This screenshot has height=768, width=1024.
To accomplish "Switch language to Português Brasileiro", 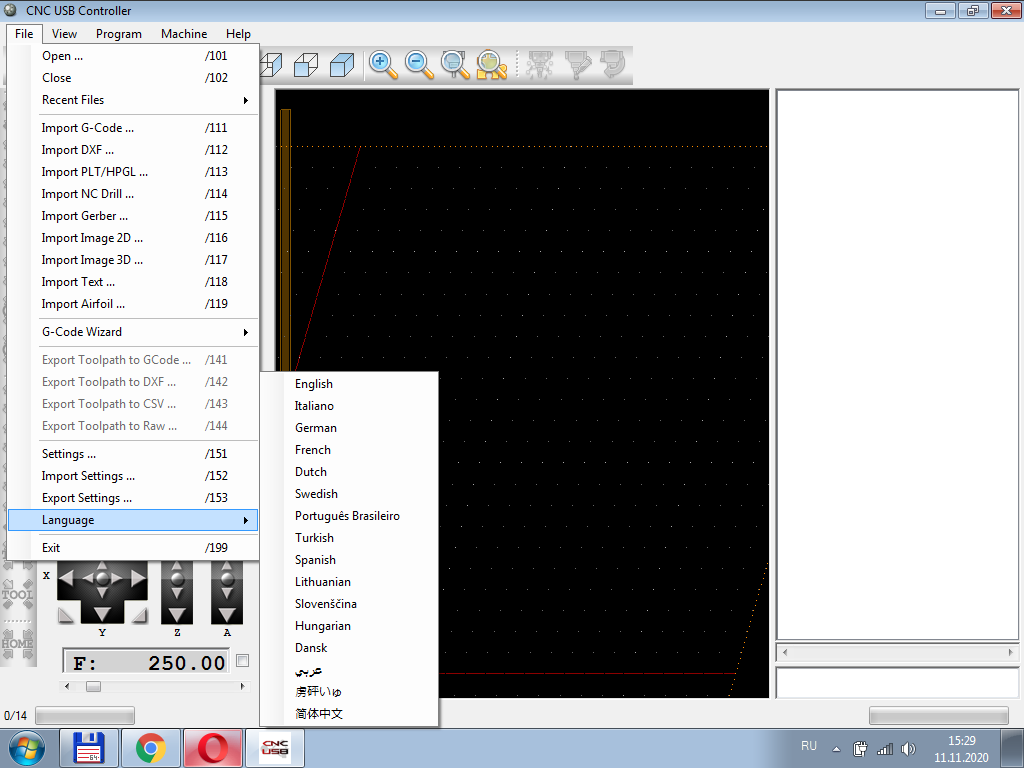I will 349,516.
